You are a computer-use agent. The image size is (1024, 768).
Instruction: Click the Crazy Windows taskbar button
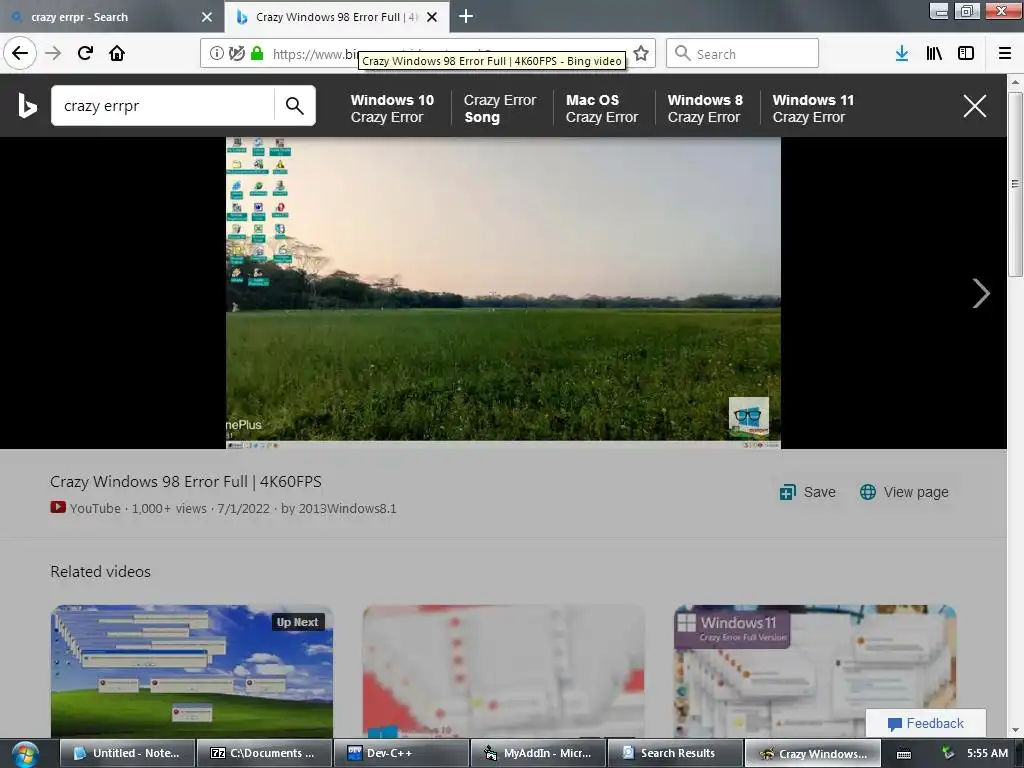point(812,753)
